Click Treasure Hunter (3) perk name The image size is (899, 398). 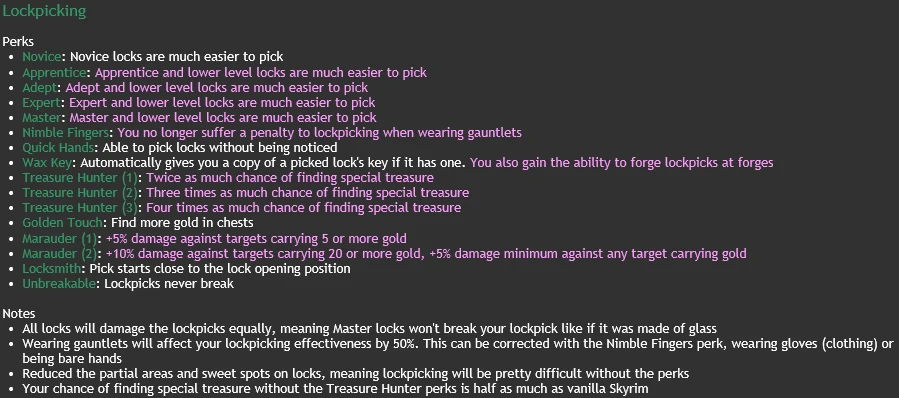click(x=80, y=208)
